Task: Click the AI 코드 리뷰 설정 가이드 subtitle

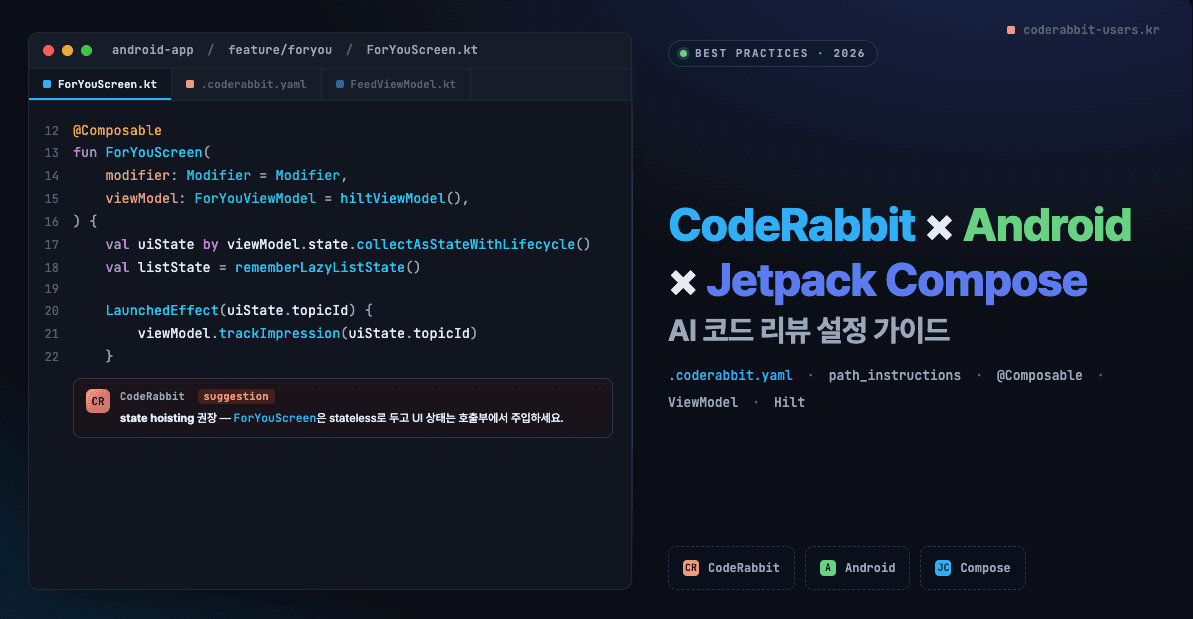Action: [x=809, y=331]
